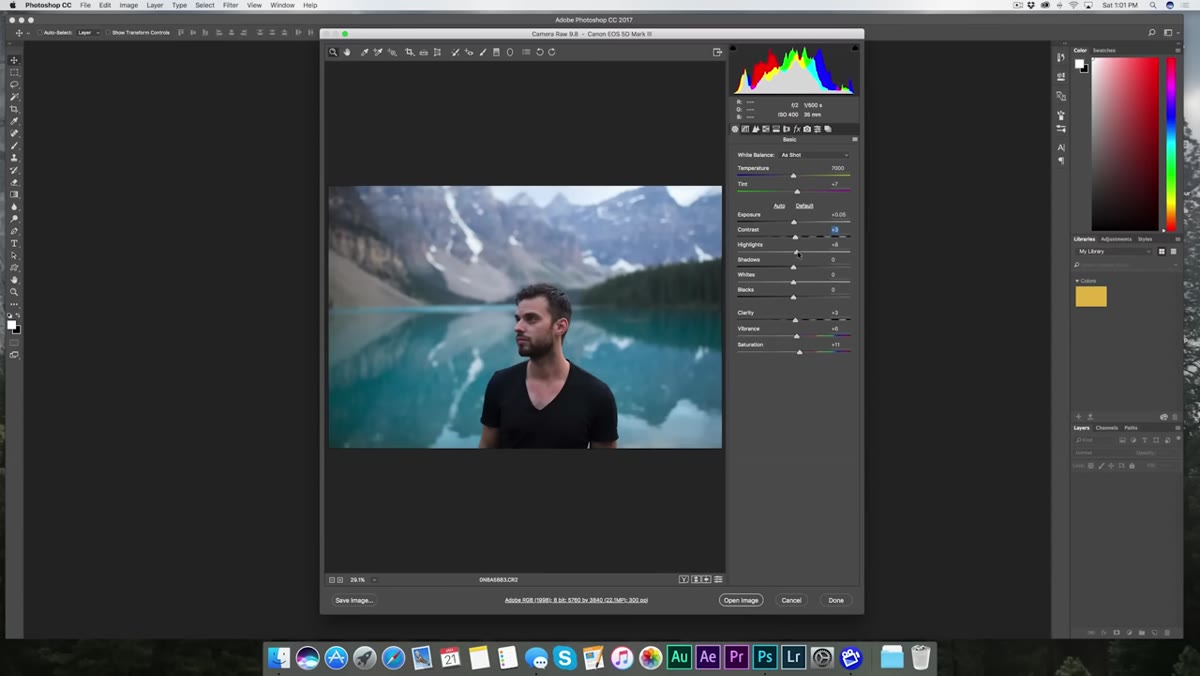Switch to the Swatches tab

1104,50
